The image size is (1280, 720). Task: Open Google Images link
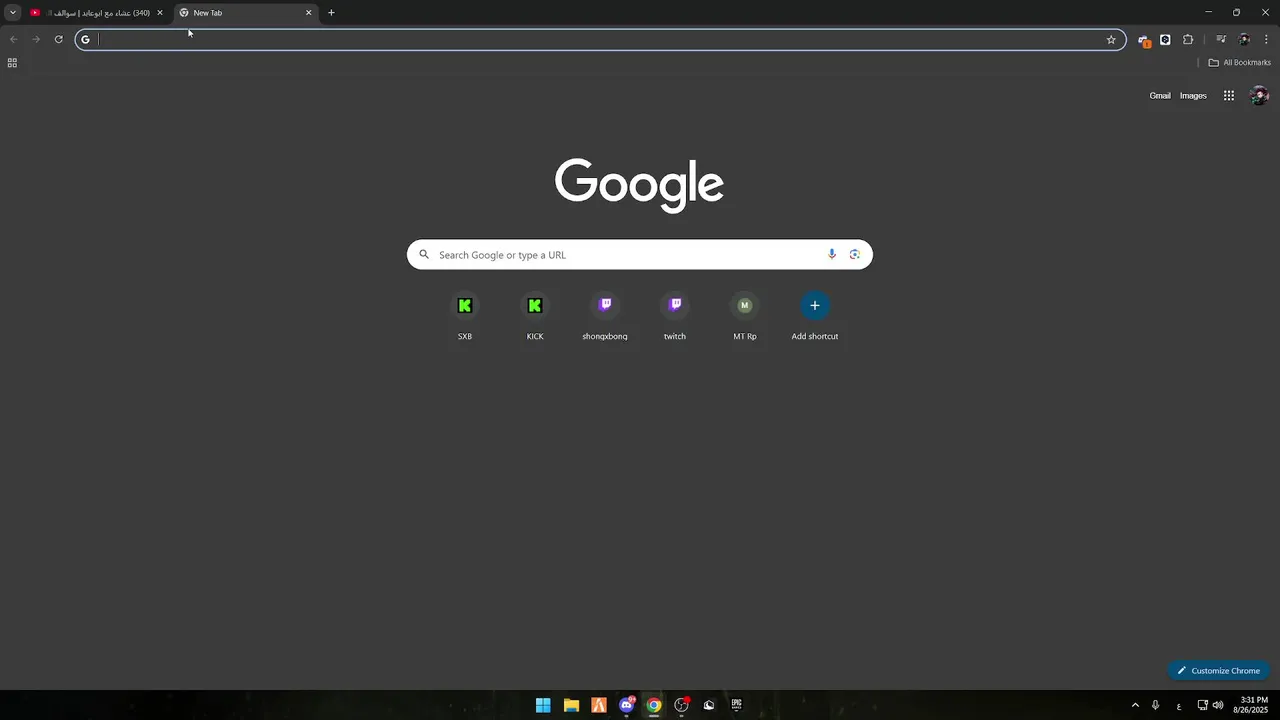point(1193,96)
